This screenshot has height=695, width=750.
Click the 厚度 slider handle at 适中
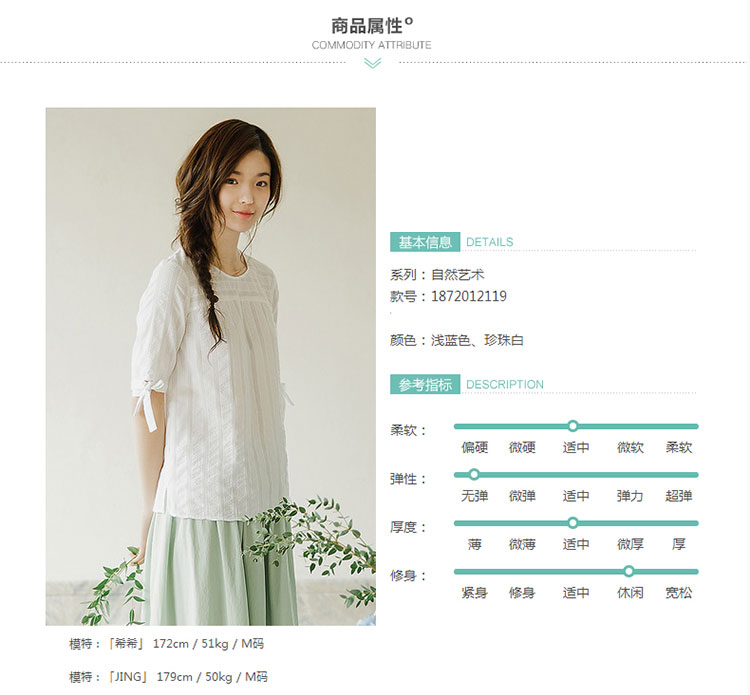(573, 523)
